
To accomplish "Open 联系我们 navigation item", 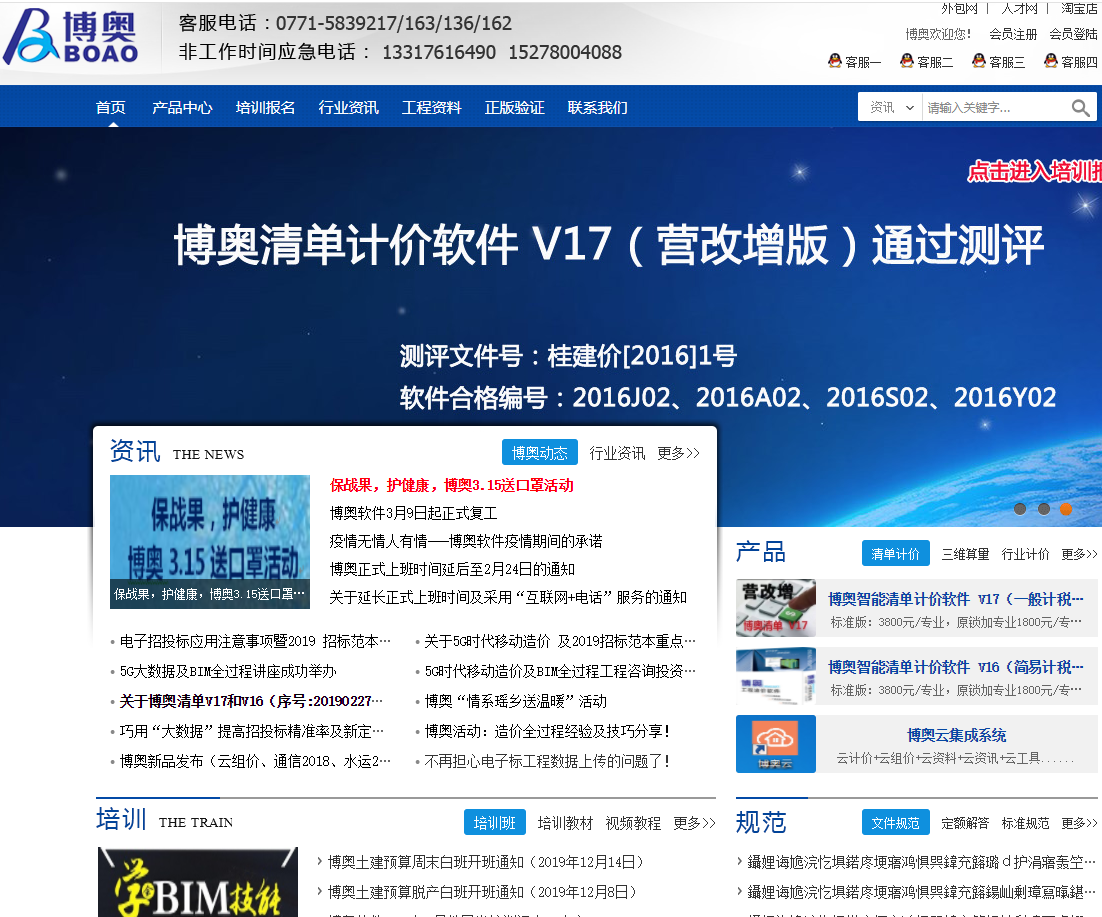I will point(597,108).
